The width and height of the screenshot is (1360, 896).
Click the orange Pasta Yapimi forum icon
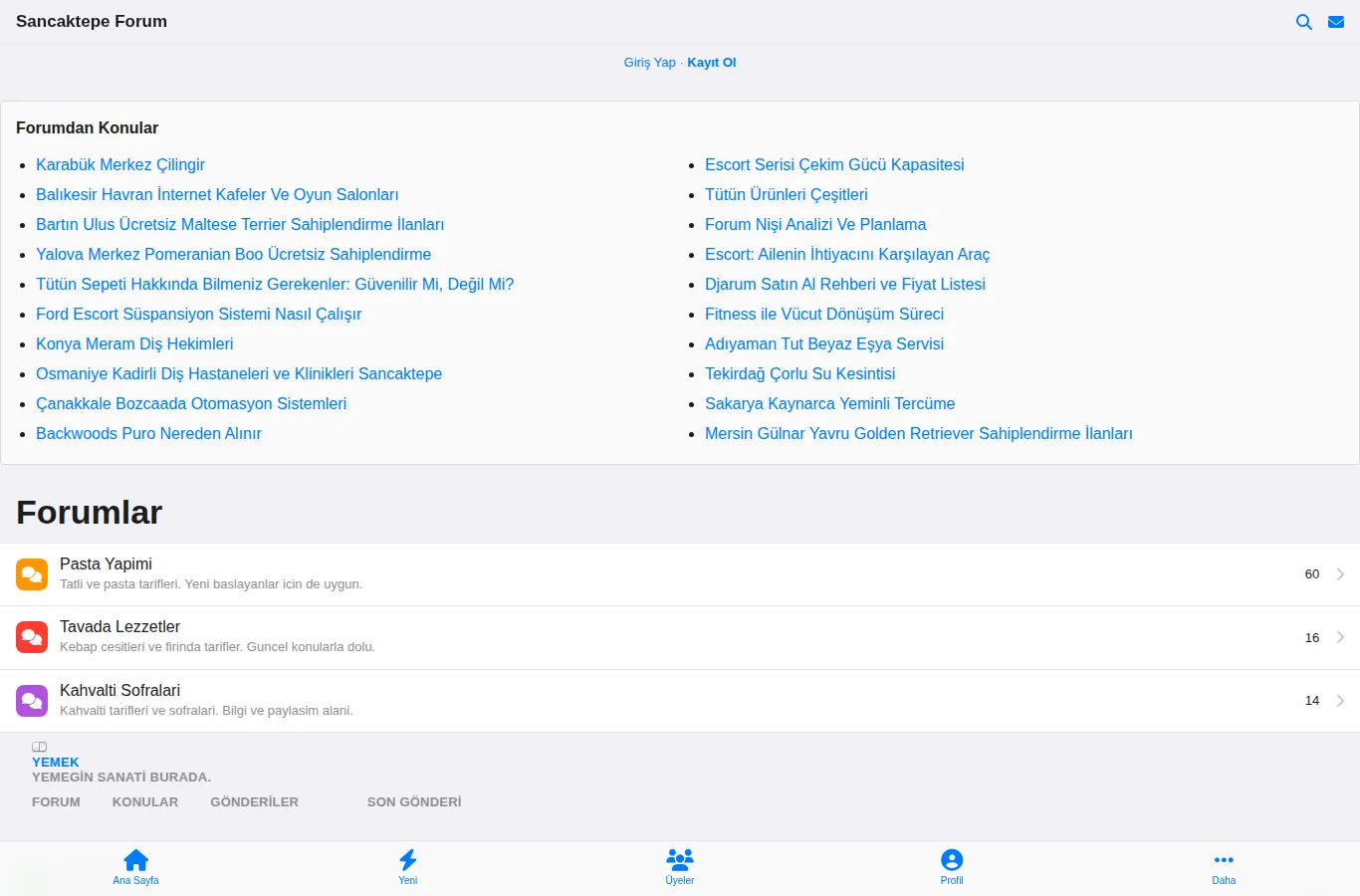(x=32, y=574)
